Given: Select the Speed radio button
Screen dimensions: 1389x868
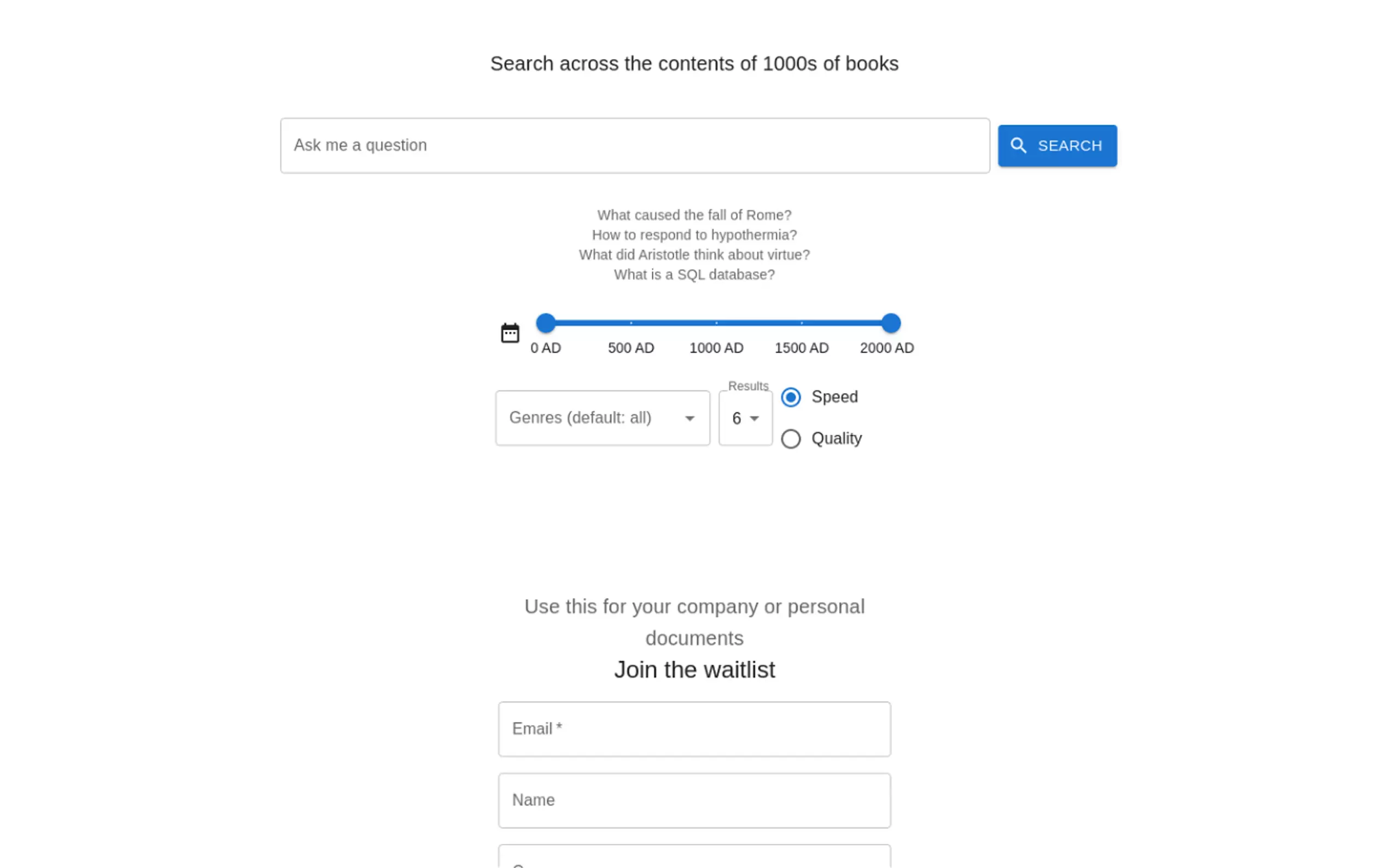Looking at the screenshot, I should click(791, 397).
